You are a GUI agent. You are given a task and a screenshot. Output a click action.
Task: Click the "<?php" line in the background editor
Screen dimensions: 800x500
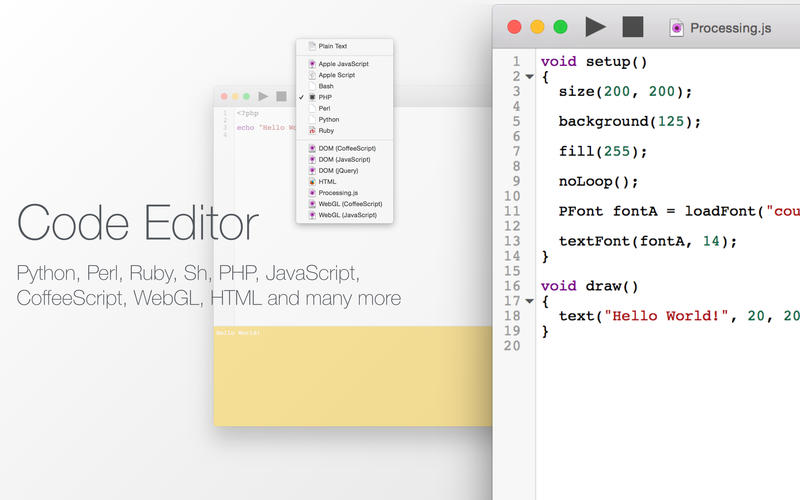[247, 113]
